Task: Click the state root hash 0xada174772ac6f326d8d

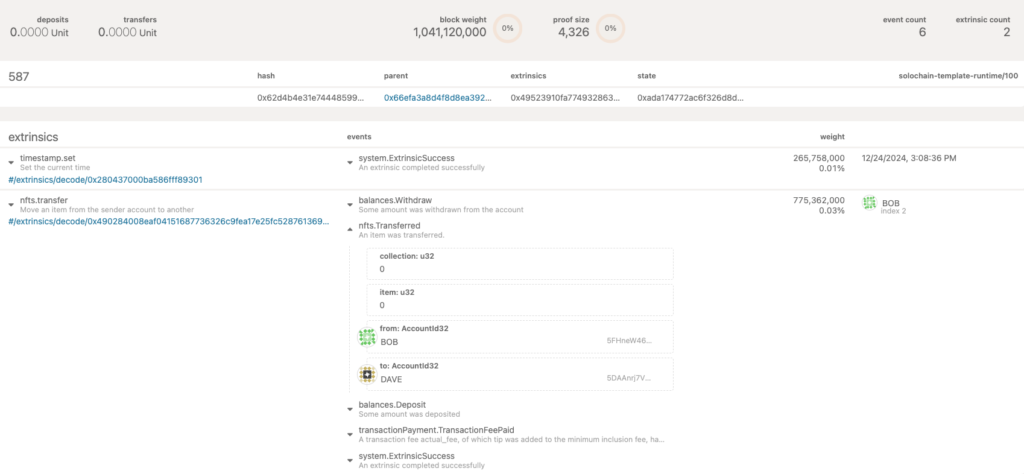Action: 690,97
